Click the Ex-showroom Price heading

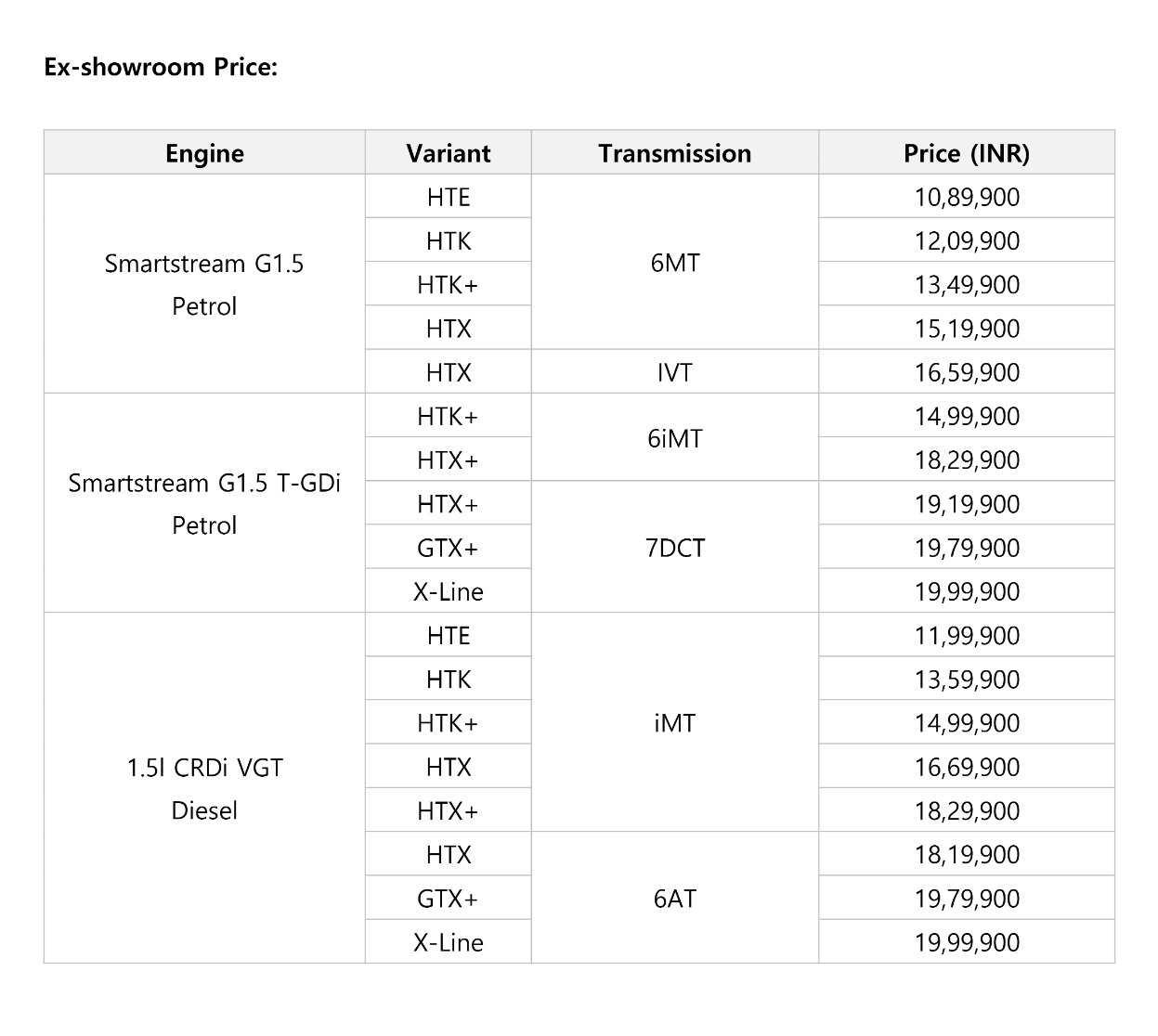[161, 68]
